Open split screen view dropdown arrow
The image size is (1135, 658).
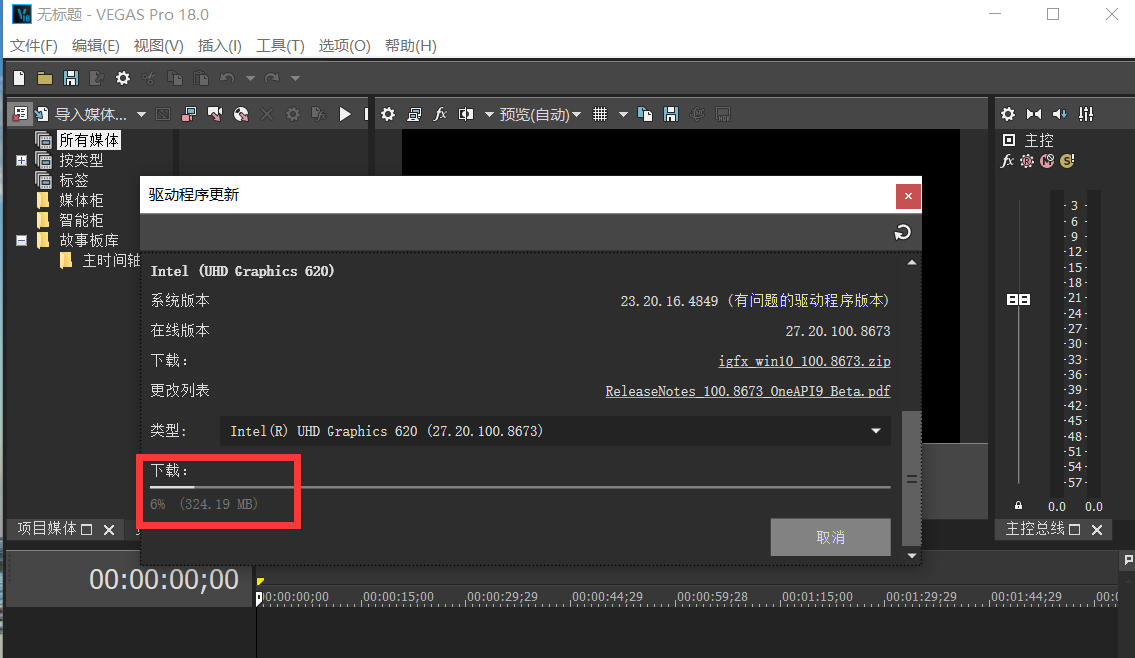[489, 114]
